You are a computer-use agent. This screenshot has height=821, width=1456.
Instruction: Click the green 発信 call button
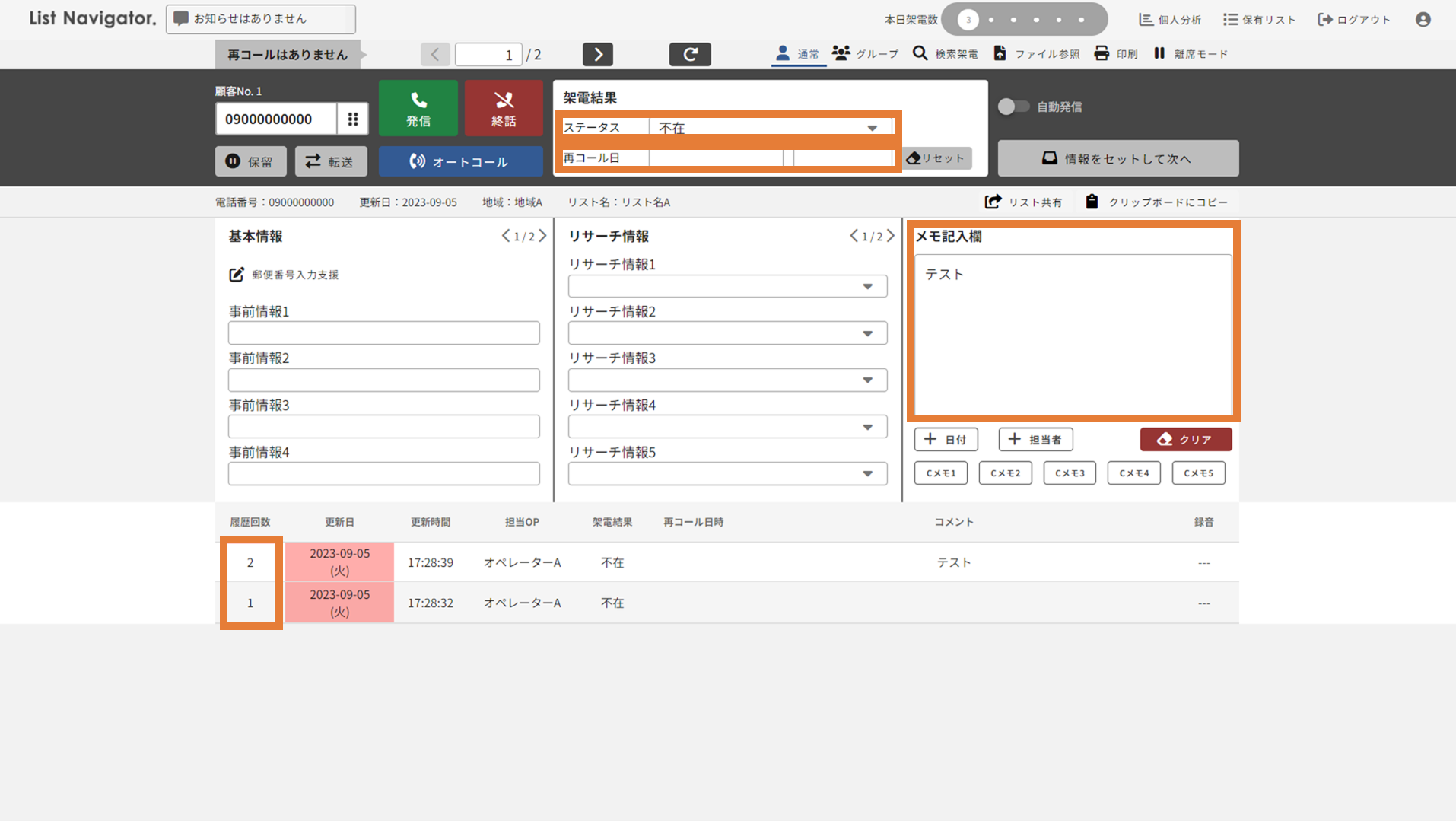pyautogui.click(x=418, y=108)
